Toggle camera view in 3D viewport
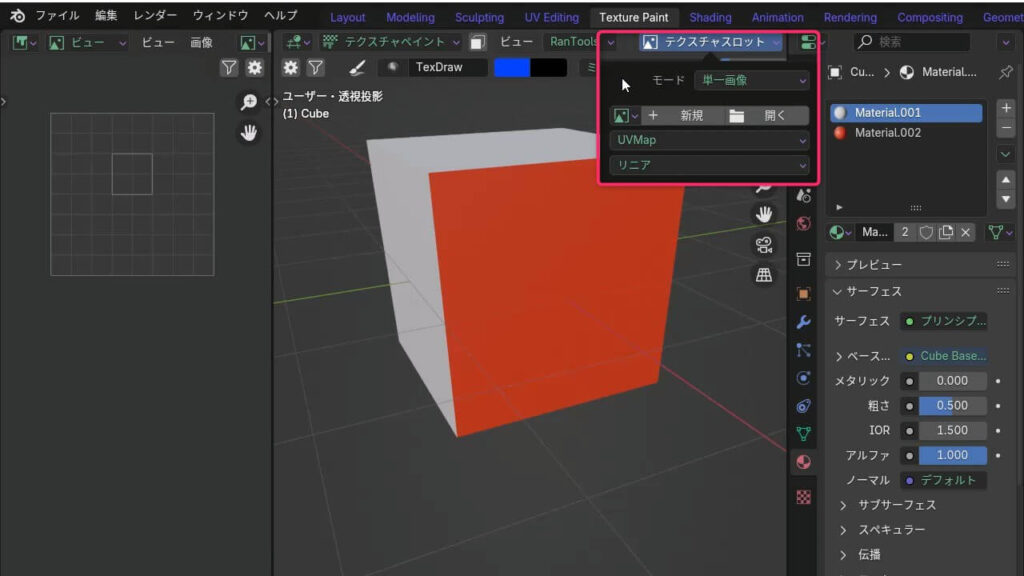Viewport: 1024px width, 576px height. pos(764,245)
